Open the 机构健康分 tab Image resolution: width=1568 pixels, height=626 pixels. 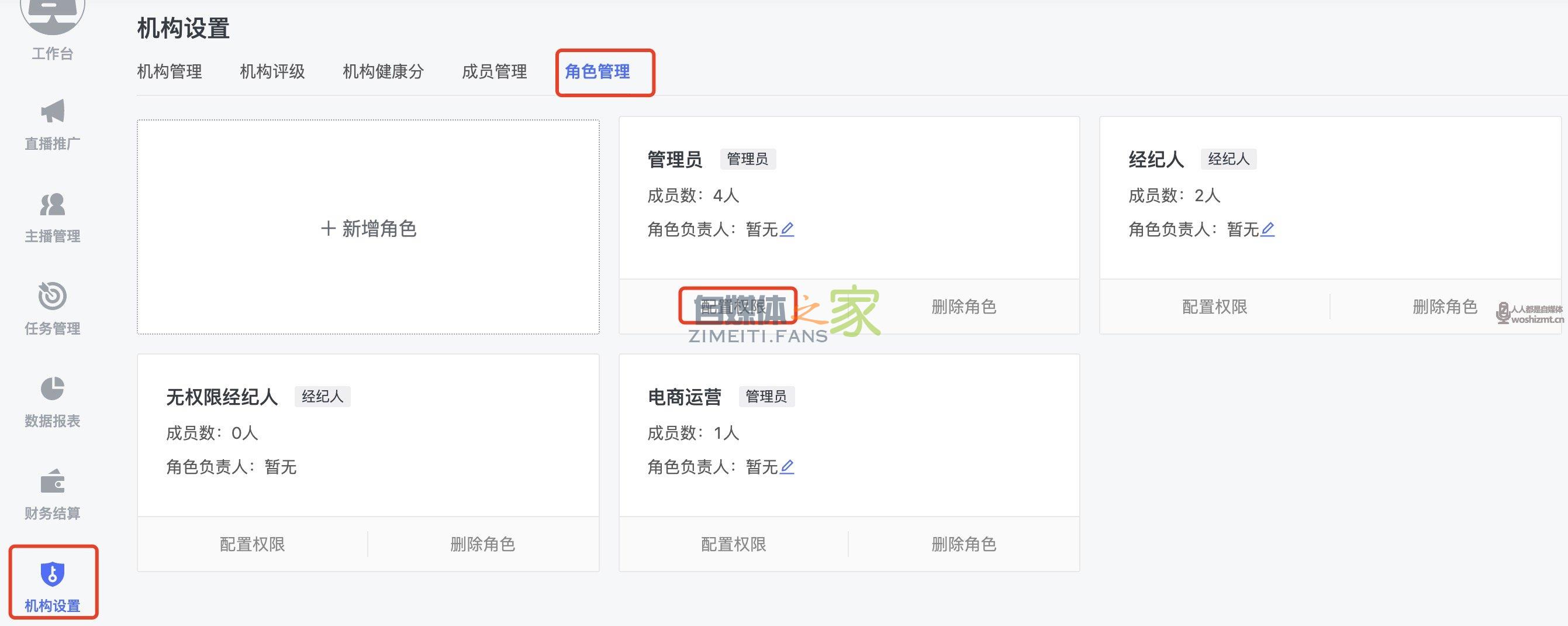pyautogui.click(x=383, y=72)
